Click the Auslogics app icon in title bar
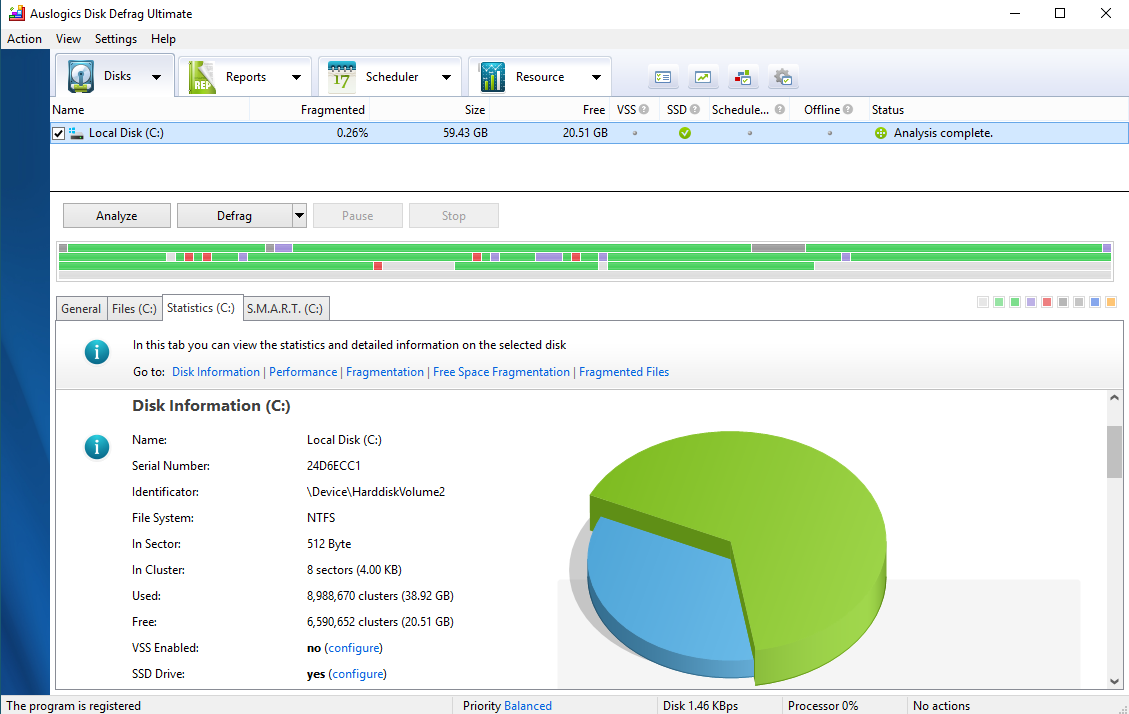Image resolution: width=1129 pixels, height=714 pixels. coord(16,13)
